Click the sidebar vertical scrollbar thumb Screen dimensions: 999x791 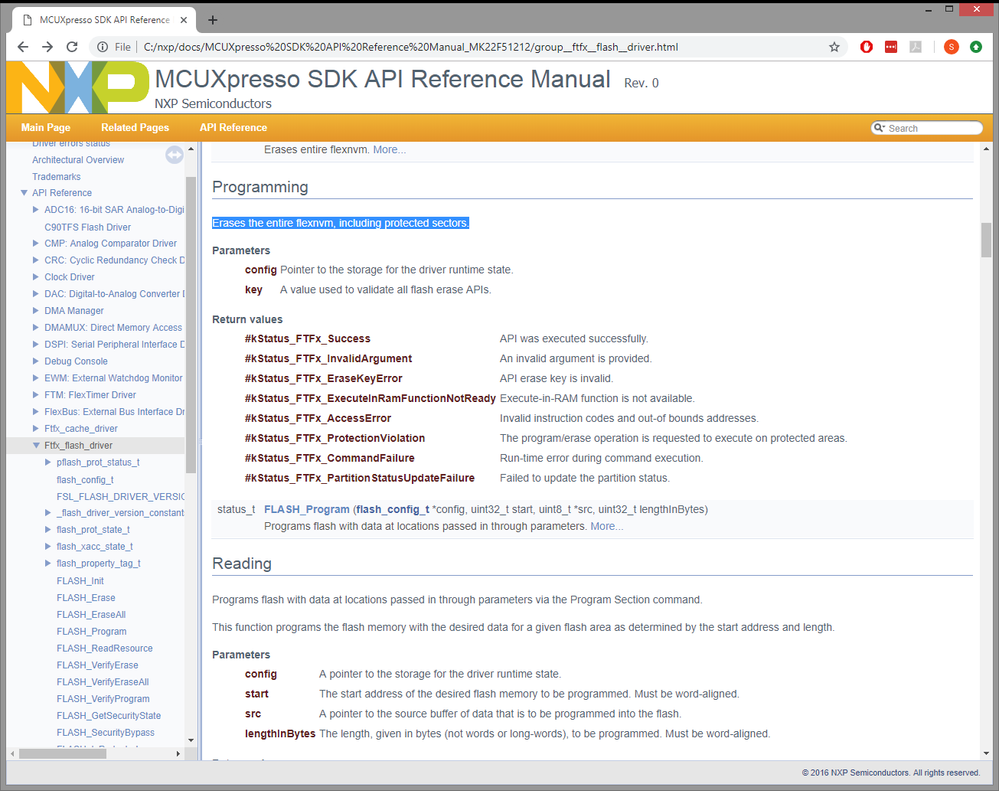pos(190,325)
